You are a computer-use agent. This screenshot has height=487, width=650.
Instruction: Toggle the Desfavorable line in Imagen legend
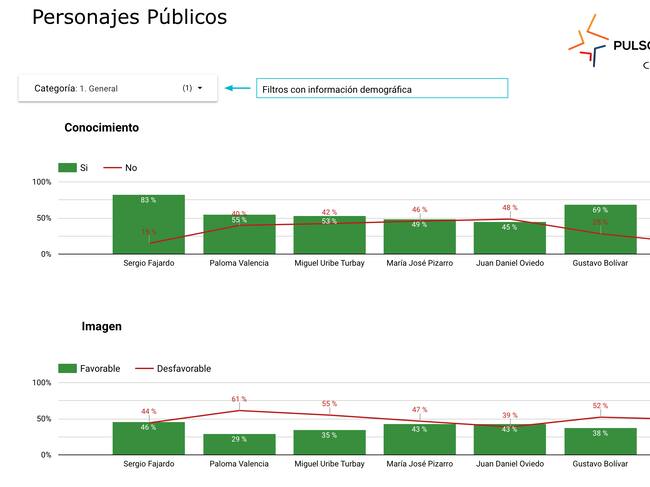[x=173, y=369]
